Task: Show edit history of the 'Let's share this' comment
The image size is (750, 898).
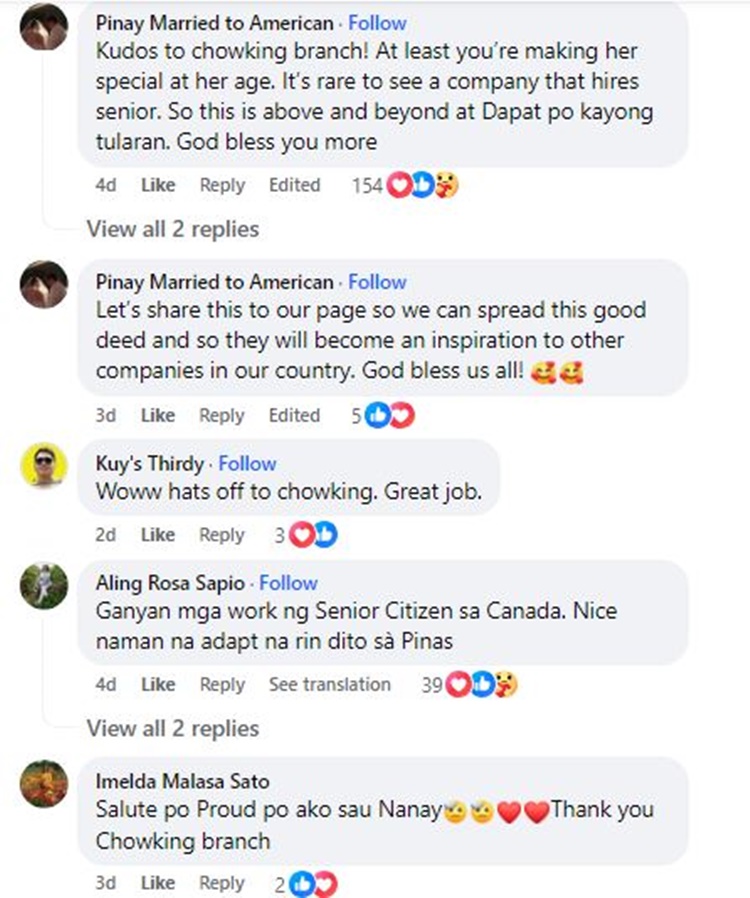Action: pos(294,416)
